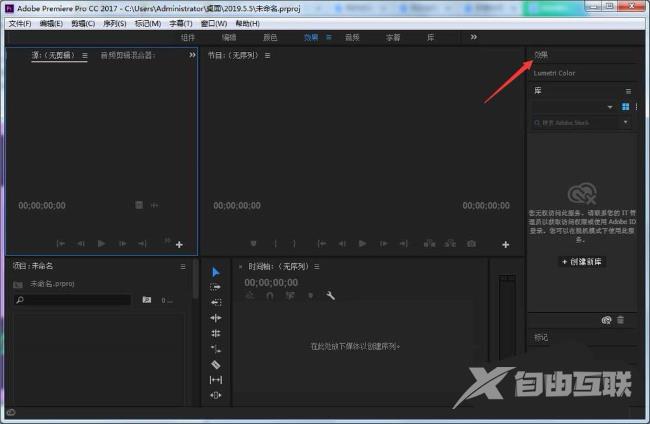The image size is (650, 424).
Task: Click the trash icon in Libraries panel
Action: [620, 320]
